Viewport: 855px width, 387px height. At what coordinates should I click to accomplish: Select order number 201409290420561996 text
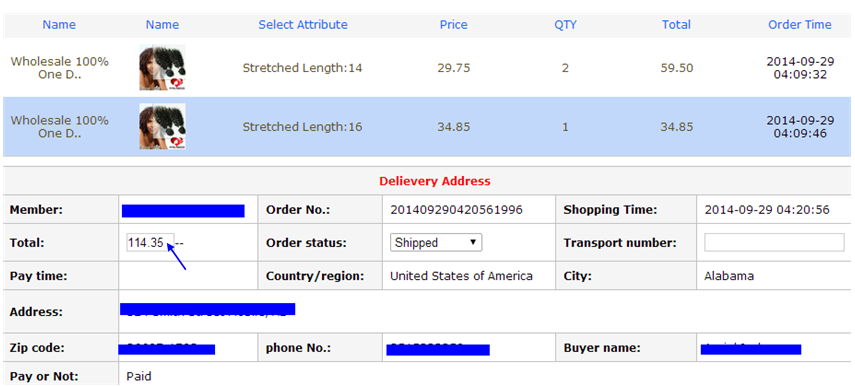pyautogui.click(x=456, y=210)
